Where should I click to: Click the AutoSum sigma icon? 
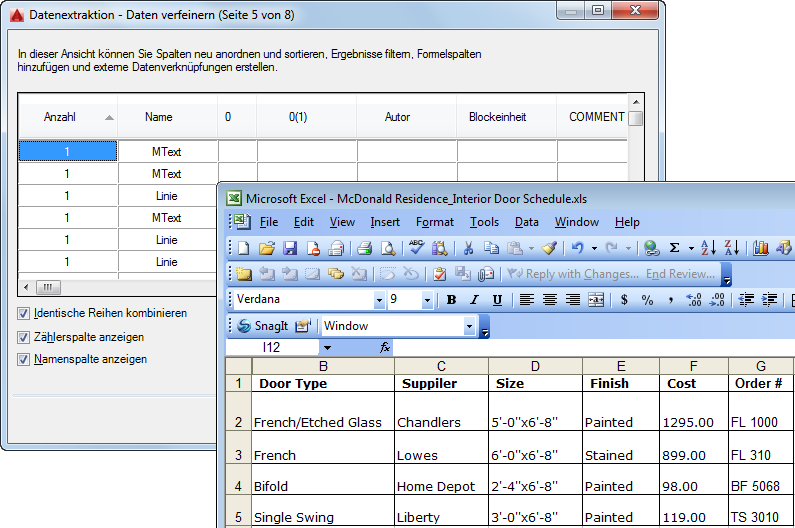click(x=674, y=248)
